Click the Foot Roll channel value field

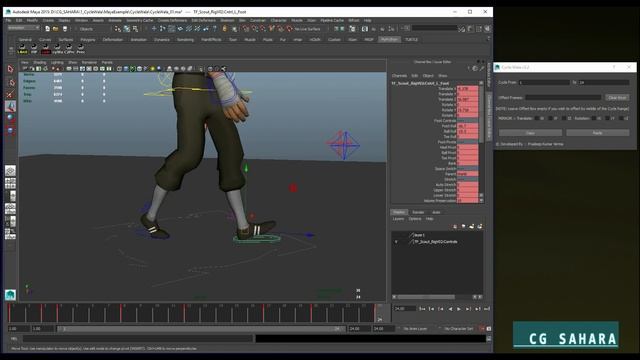[467, 126]
